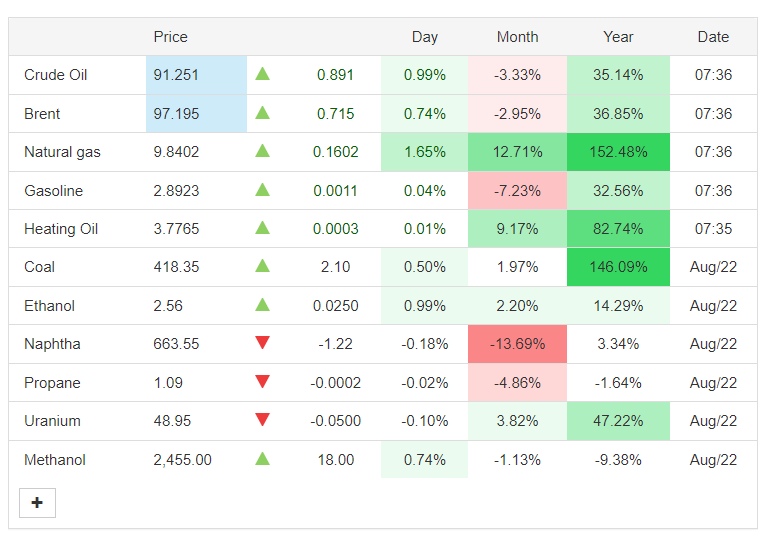Click the 36.85% yearly change for Brent

[x=618, y=114]
